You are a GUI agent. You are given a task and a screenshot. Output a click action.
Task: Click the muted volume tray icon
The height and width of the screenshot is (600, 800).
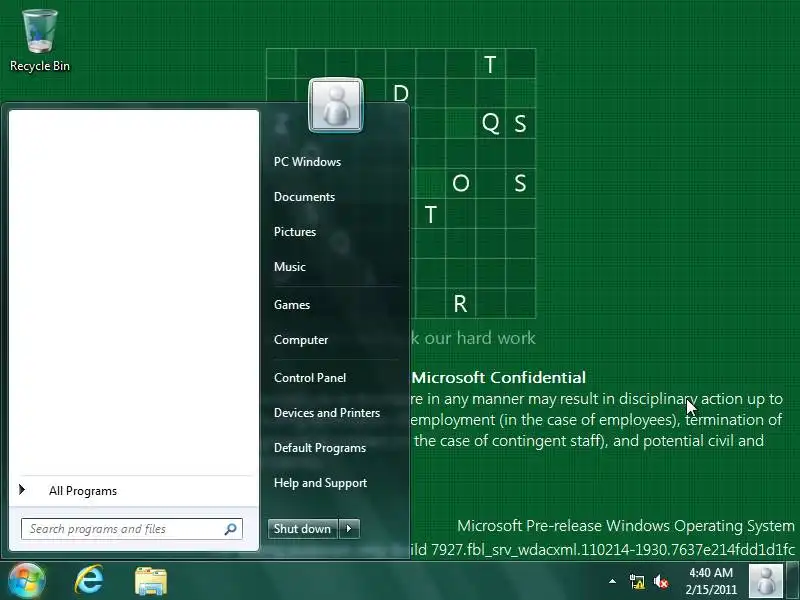[661, 582]
